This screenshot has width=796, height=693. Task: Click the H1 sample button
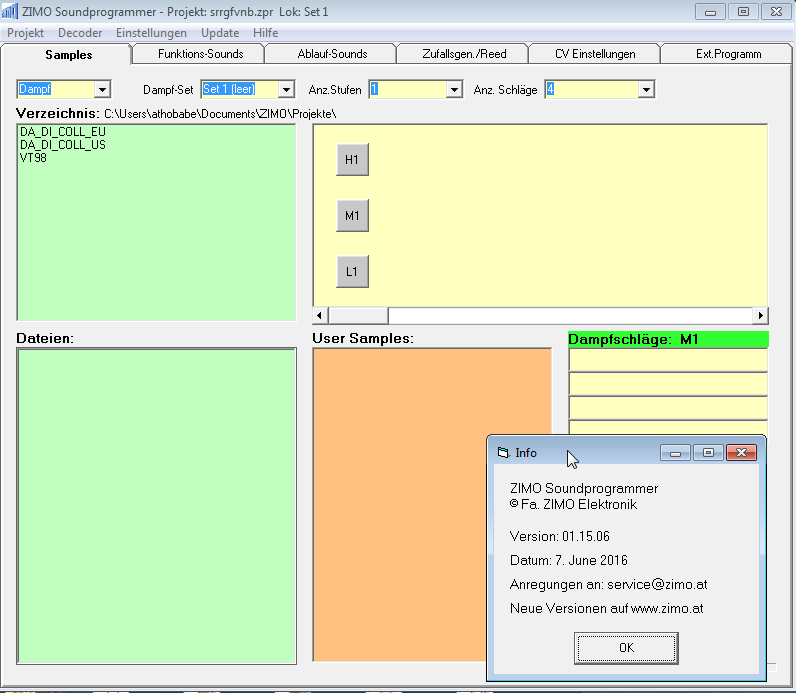pos(352,159)
